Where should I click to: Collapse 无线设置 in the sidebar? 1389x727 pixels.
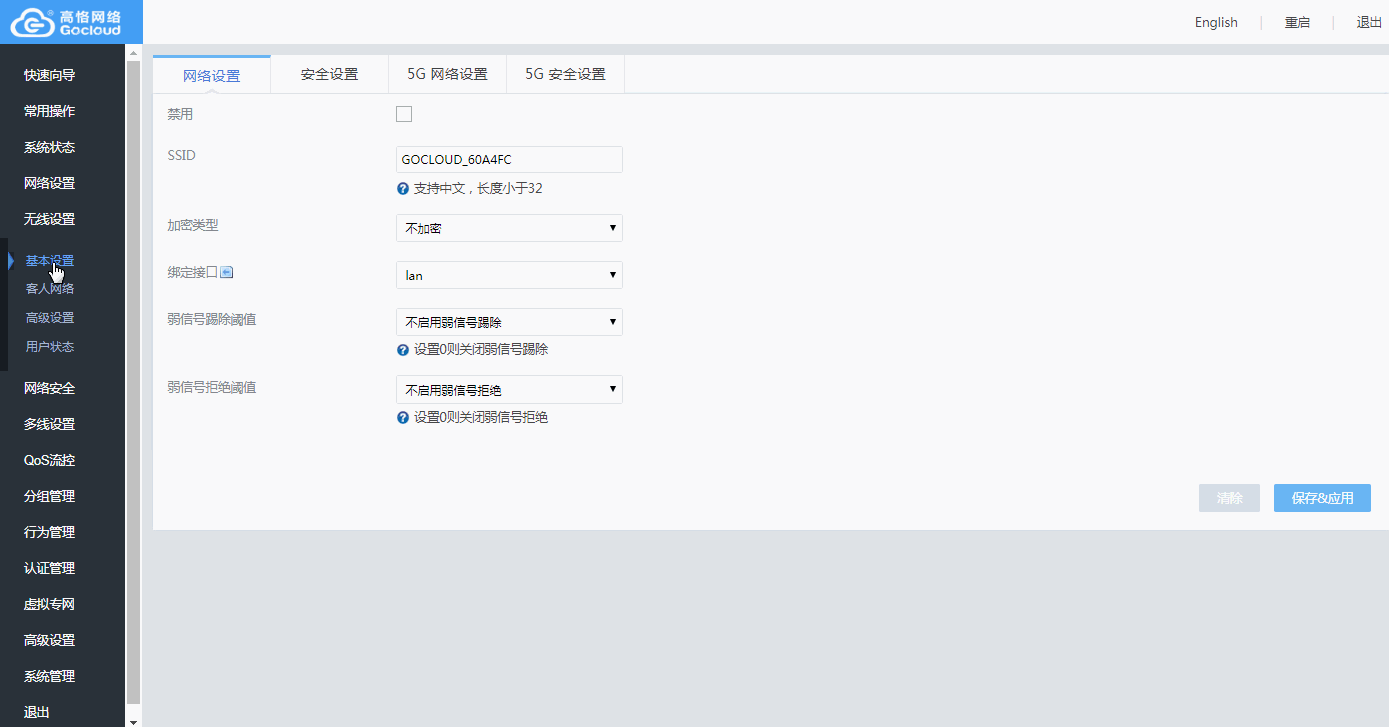click(x=50, y=219)
